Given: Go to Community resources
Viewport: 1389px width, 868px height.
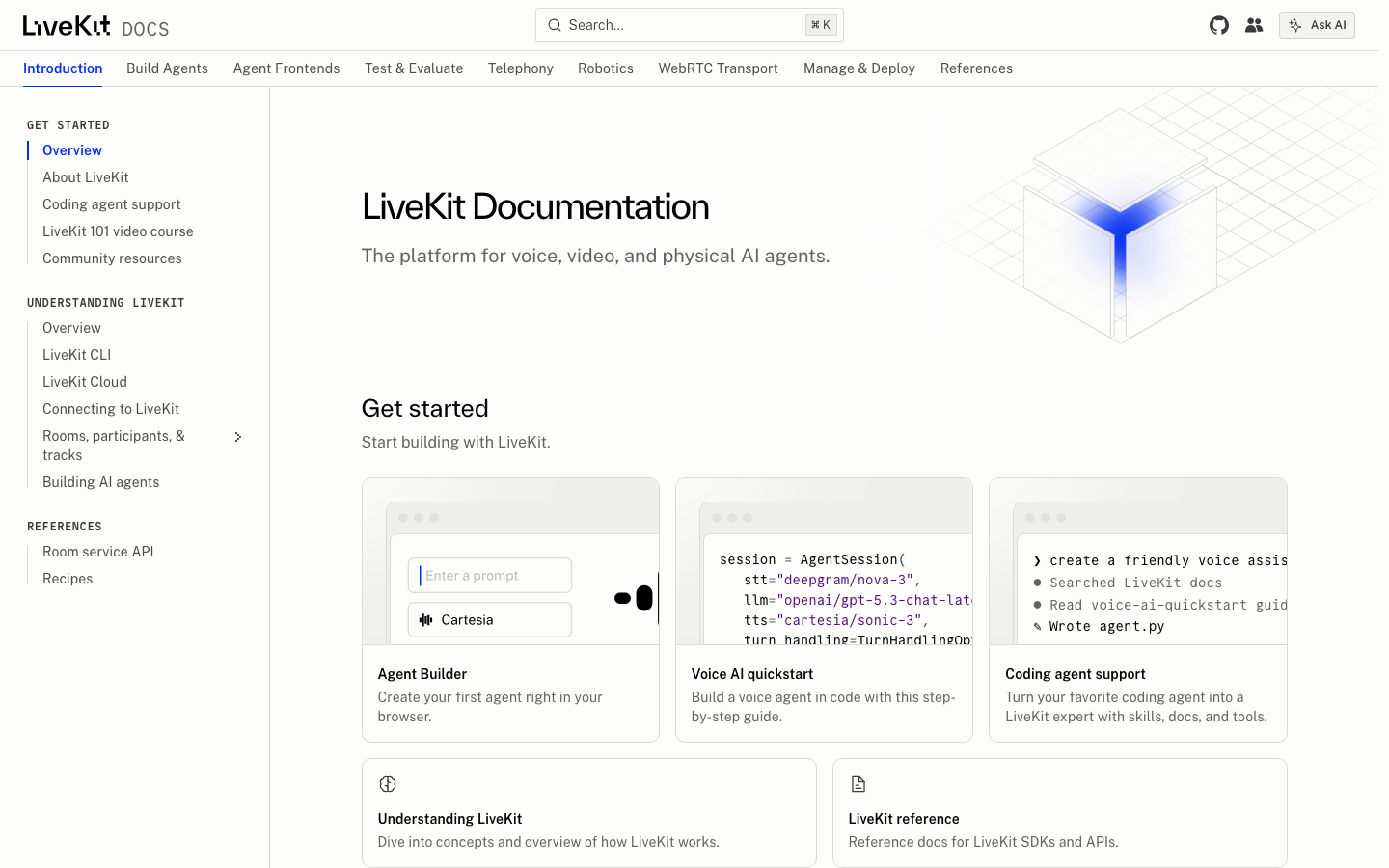Looking at the screenshot, I should pos(112,258).
